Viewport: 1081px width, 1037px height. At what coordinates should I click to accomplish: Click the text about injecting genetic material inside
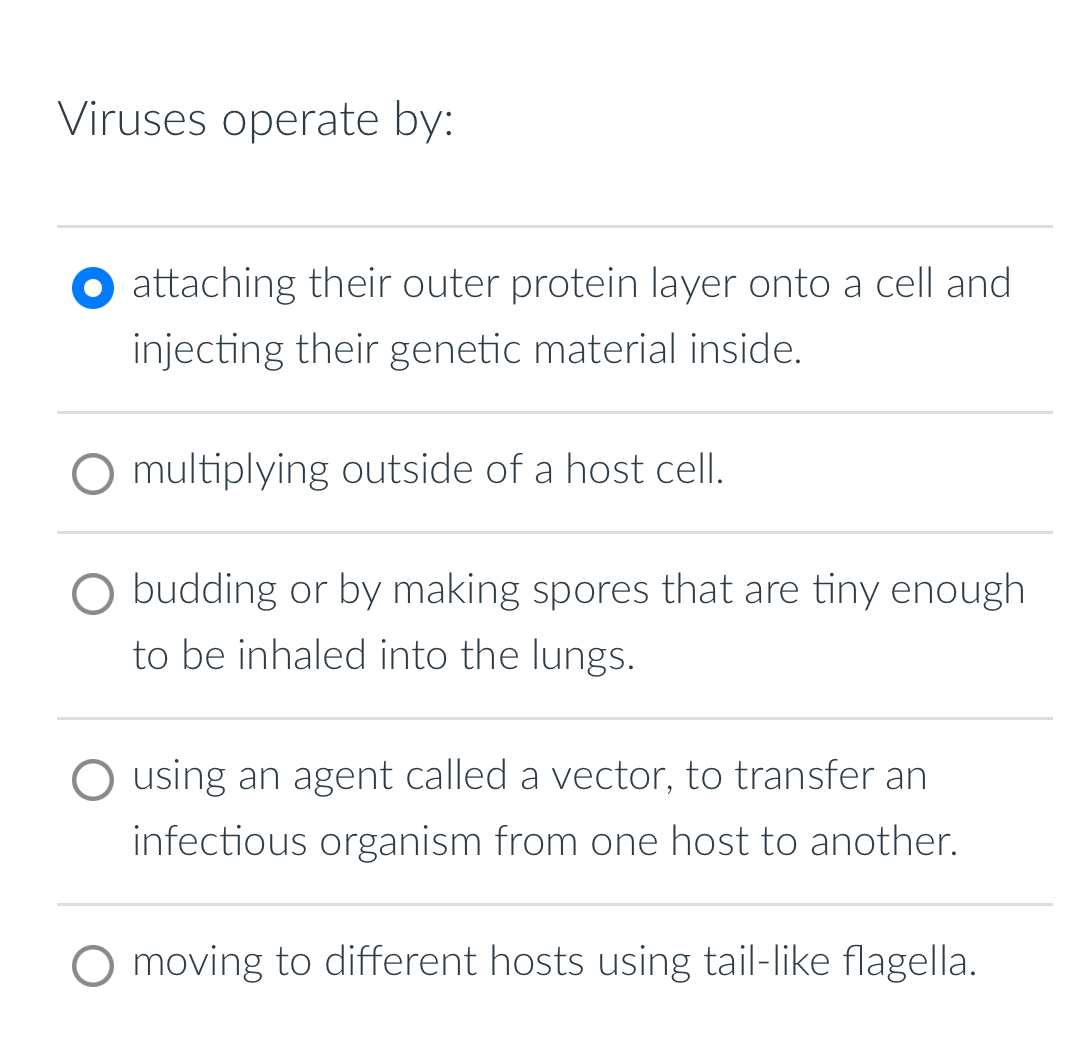pyautogui.click(x=465, y=350)
